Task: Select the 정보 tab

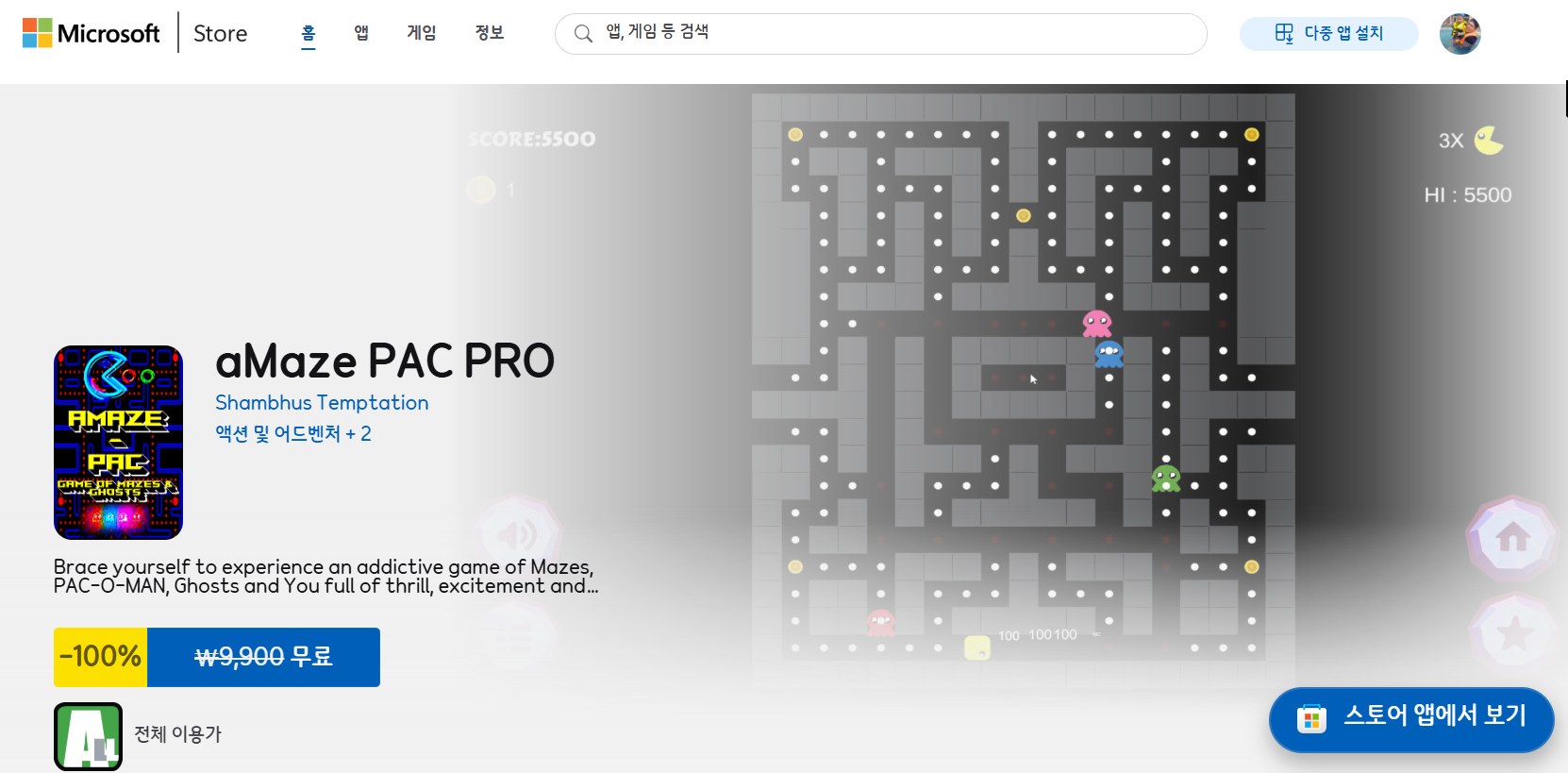Action: pyautogui.click(x=489, y=33)
